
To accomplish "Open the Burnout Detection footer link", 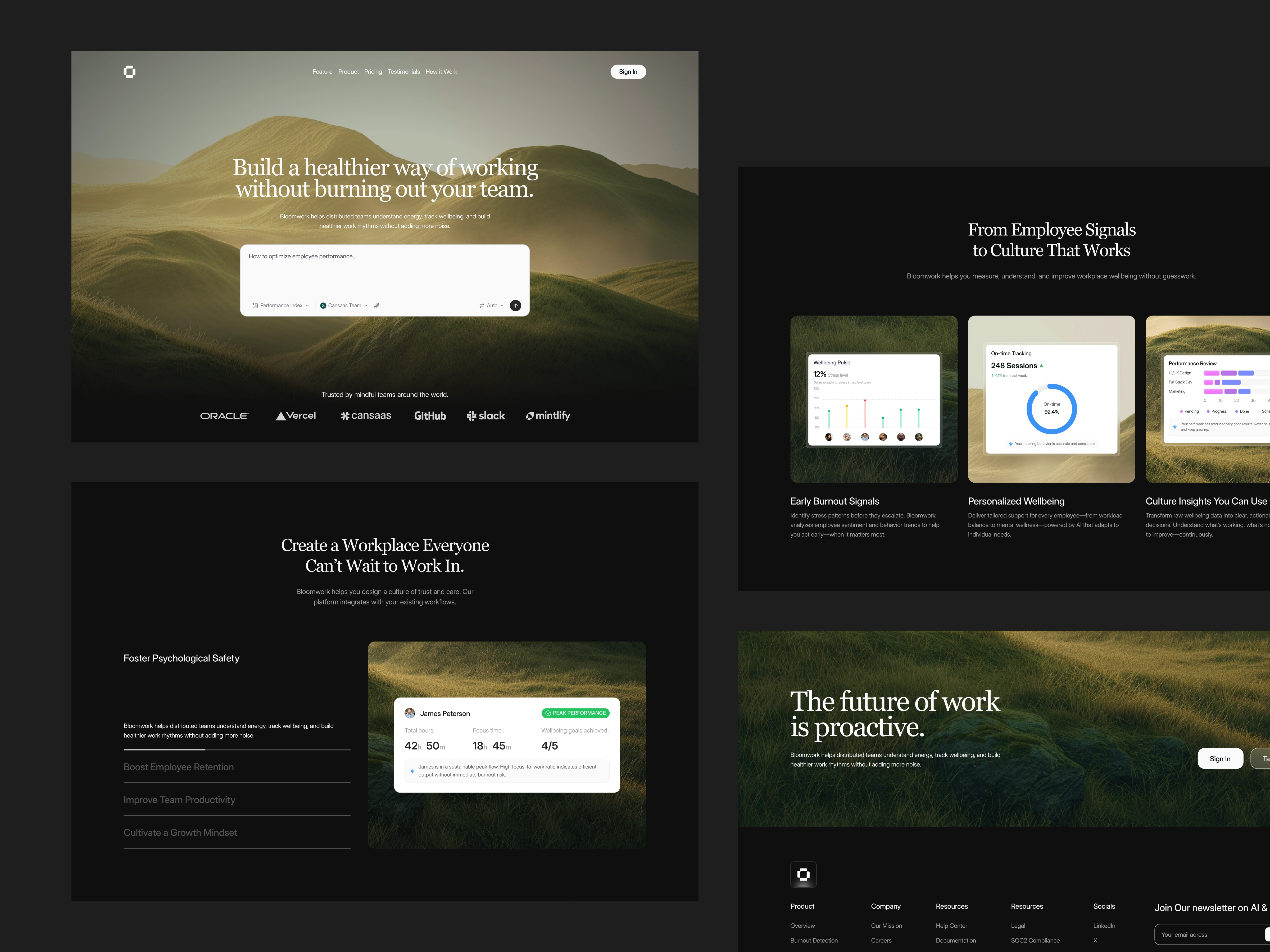I will 814,941.
